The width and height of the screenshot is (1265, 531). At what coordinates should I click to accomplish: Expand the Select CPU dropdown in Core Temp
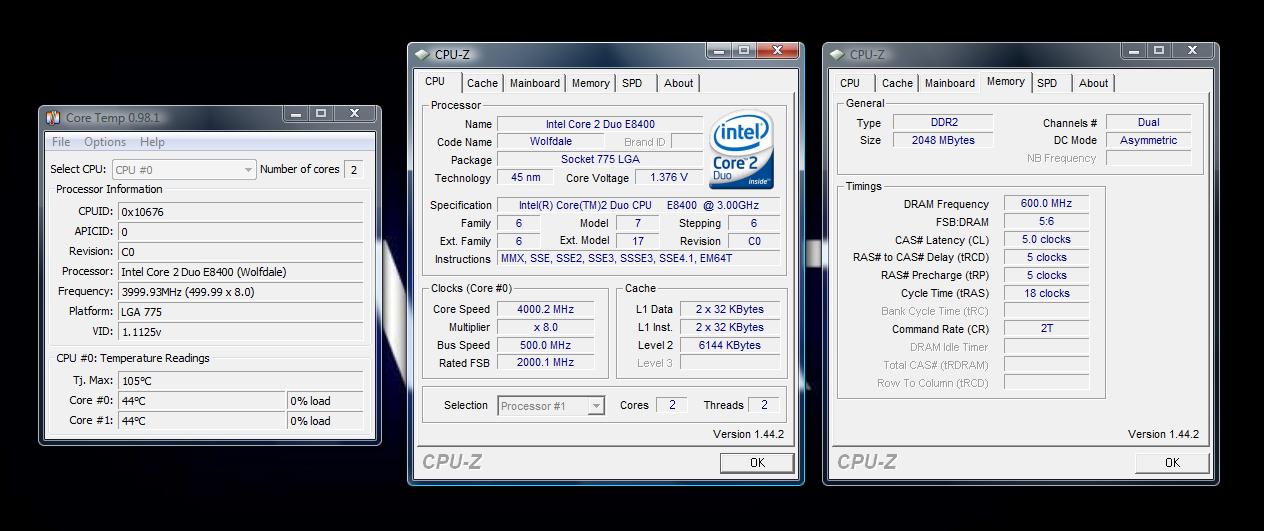click(248, 170)
